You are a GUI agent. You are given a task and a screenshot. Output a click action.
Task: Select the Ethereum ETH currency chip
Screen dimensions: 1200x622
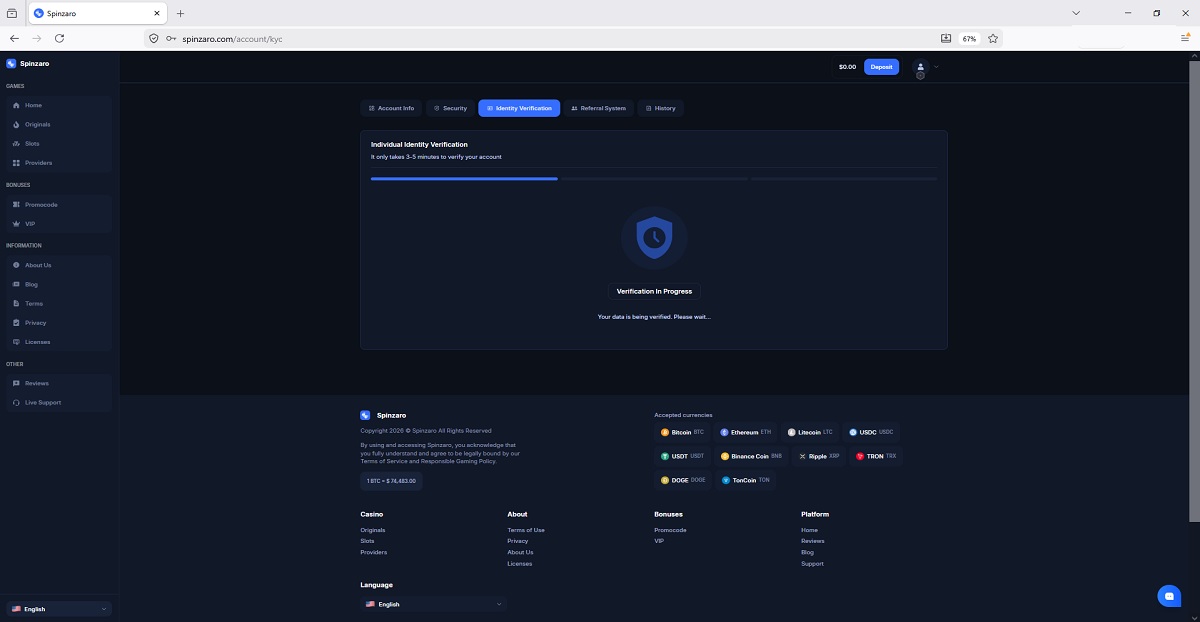click(x=745, y=432)
